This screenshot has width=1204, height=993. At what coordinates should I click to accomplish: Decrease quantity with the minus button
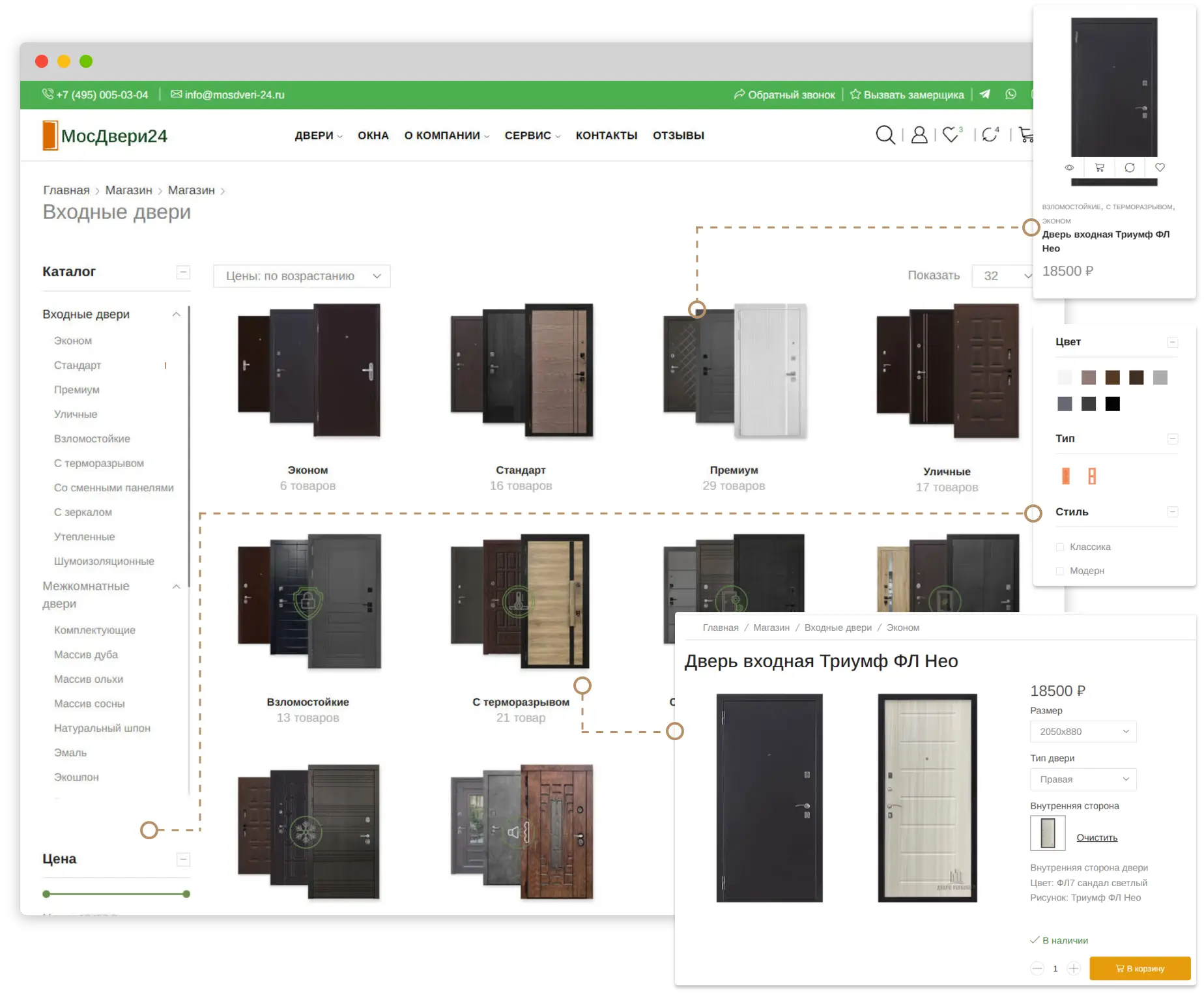point(1037,968)
